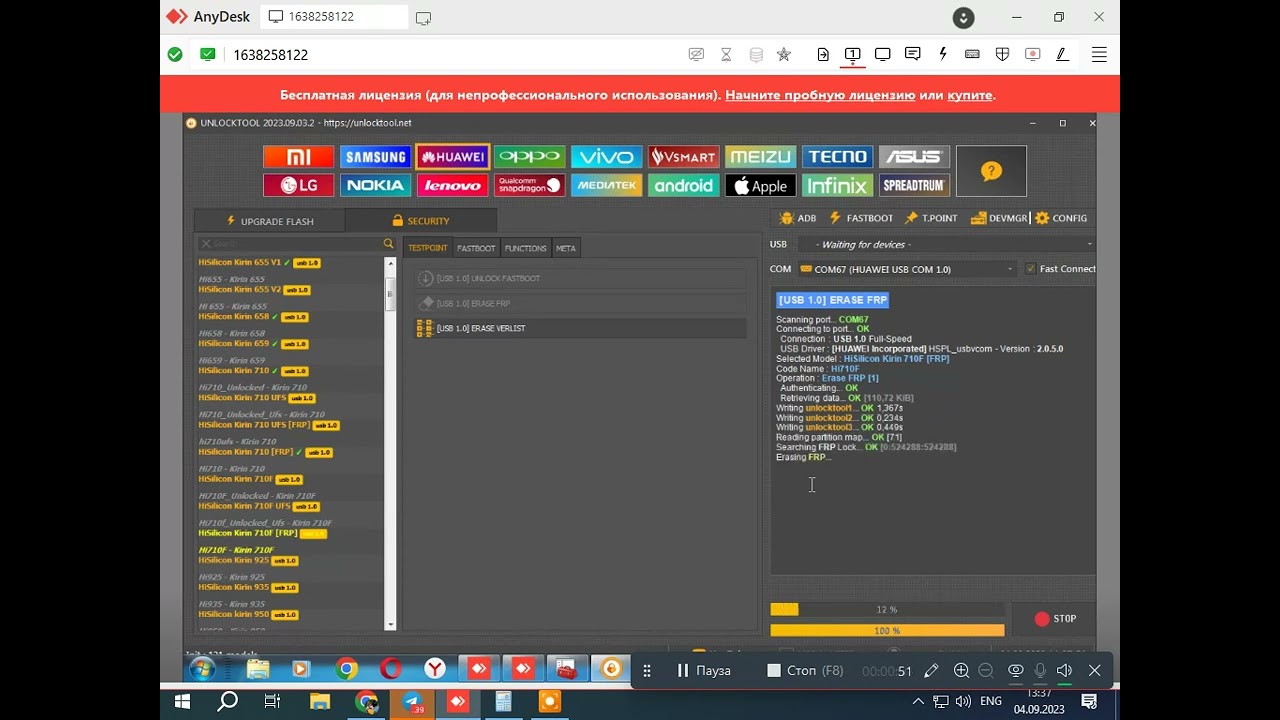The height and width of the screenshot is (720, 1280).
Task: Switch to the FASTBOOT tab
Action: coord(476,248)
